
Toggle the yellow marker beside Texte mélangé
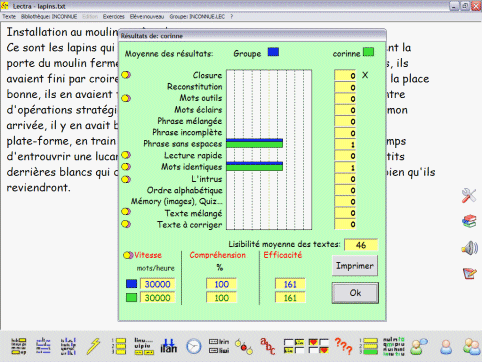126,212
